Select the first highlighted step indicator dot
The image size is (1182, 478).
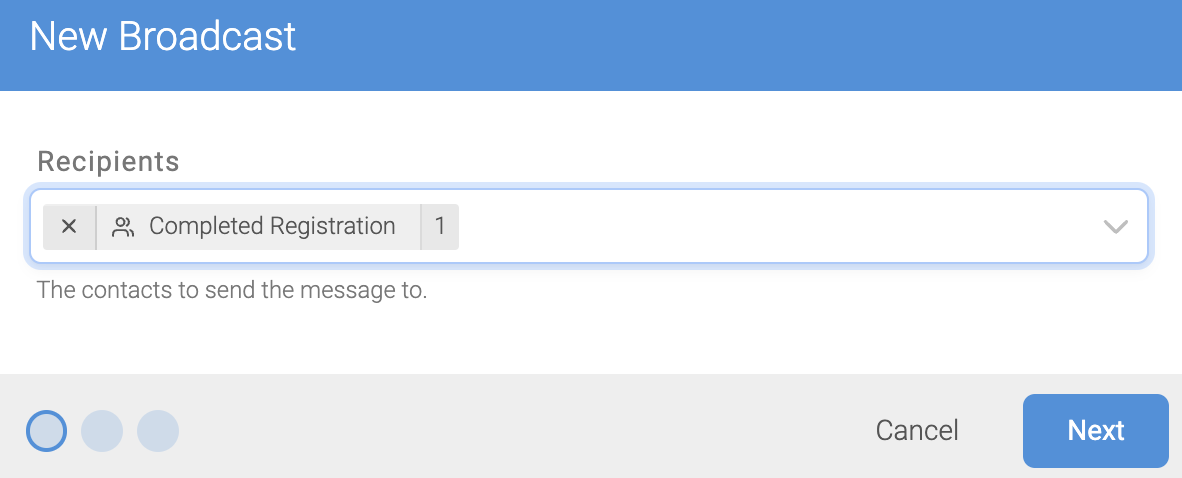click(47, 431)
